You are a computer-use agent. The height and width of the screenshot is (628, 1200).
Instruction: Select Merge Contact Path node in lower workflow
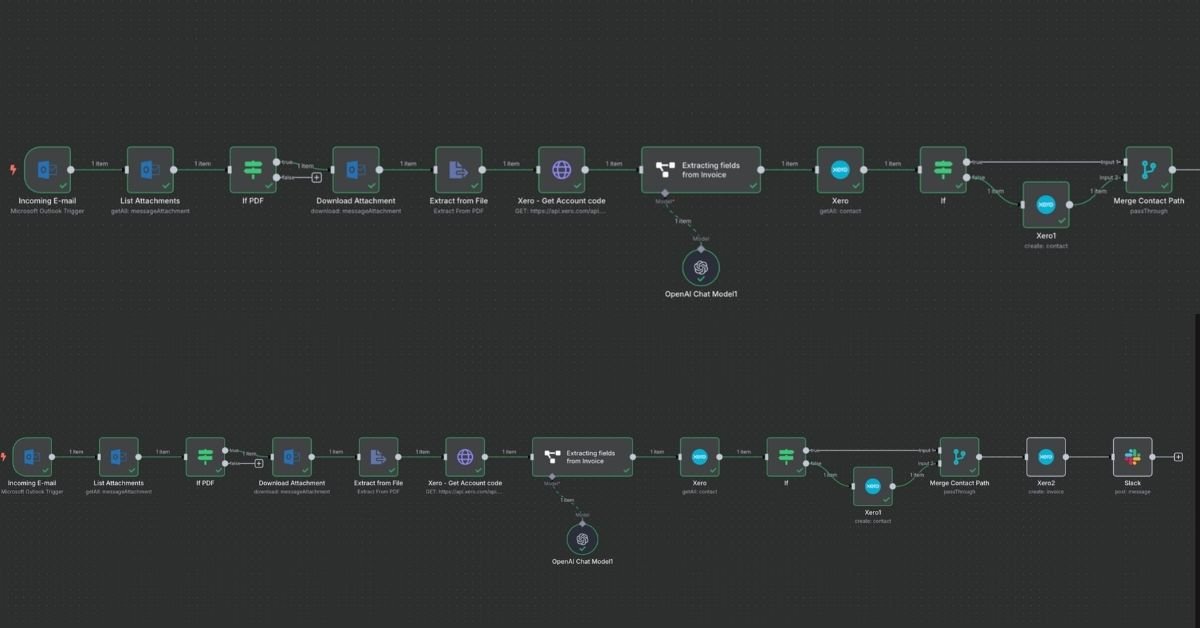pos(959,457)
